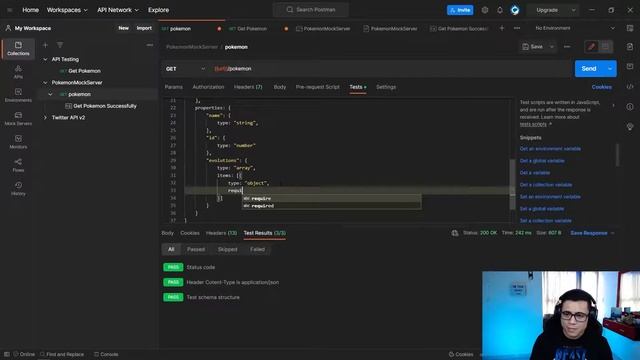Open the GET method dropdown
This screenshot has width=640, height=360.
click(x=185, y=69)
